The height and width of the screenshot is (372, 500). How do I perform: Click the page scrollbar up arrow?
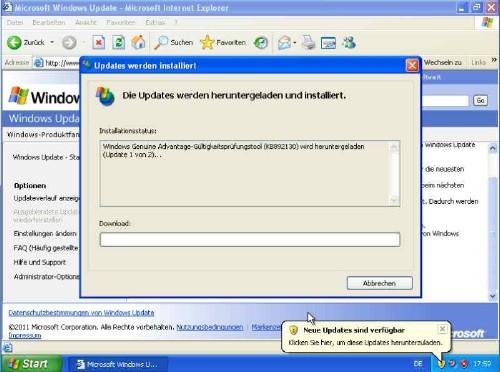click(493, 148)
